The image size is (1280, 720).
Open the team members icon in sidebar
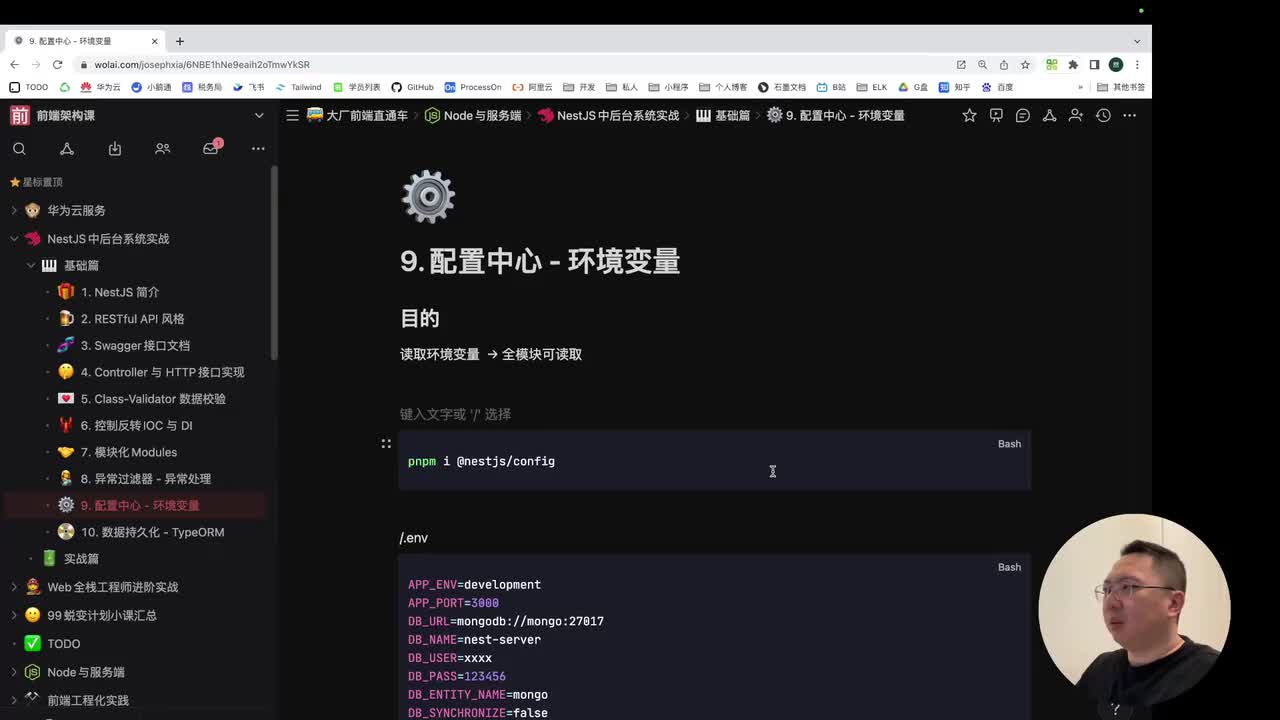click(x=163, y=148)
